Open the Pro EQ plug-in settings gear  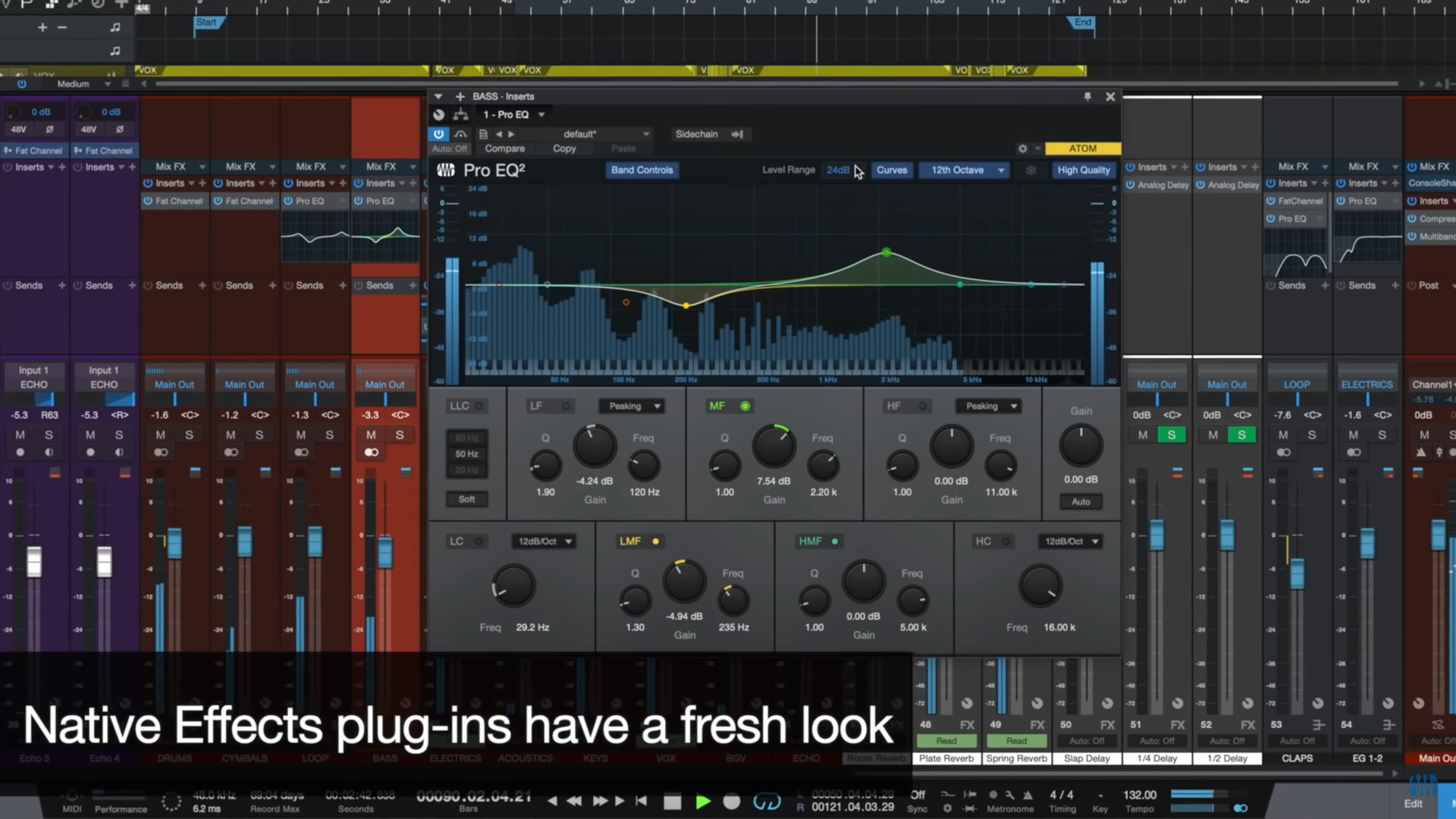(1022, 149)
